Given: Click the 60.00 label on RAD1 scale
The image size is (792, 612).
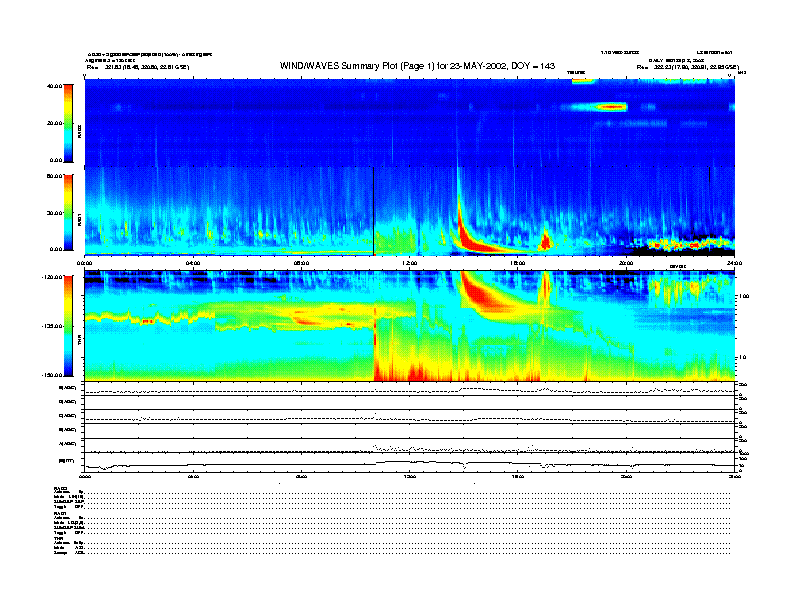Looking at the screenshot, I should 55,176.
